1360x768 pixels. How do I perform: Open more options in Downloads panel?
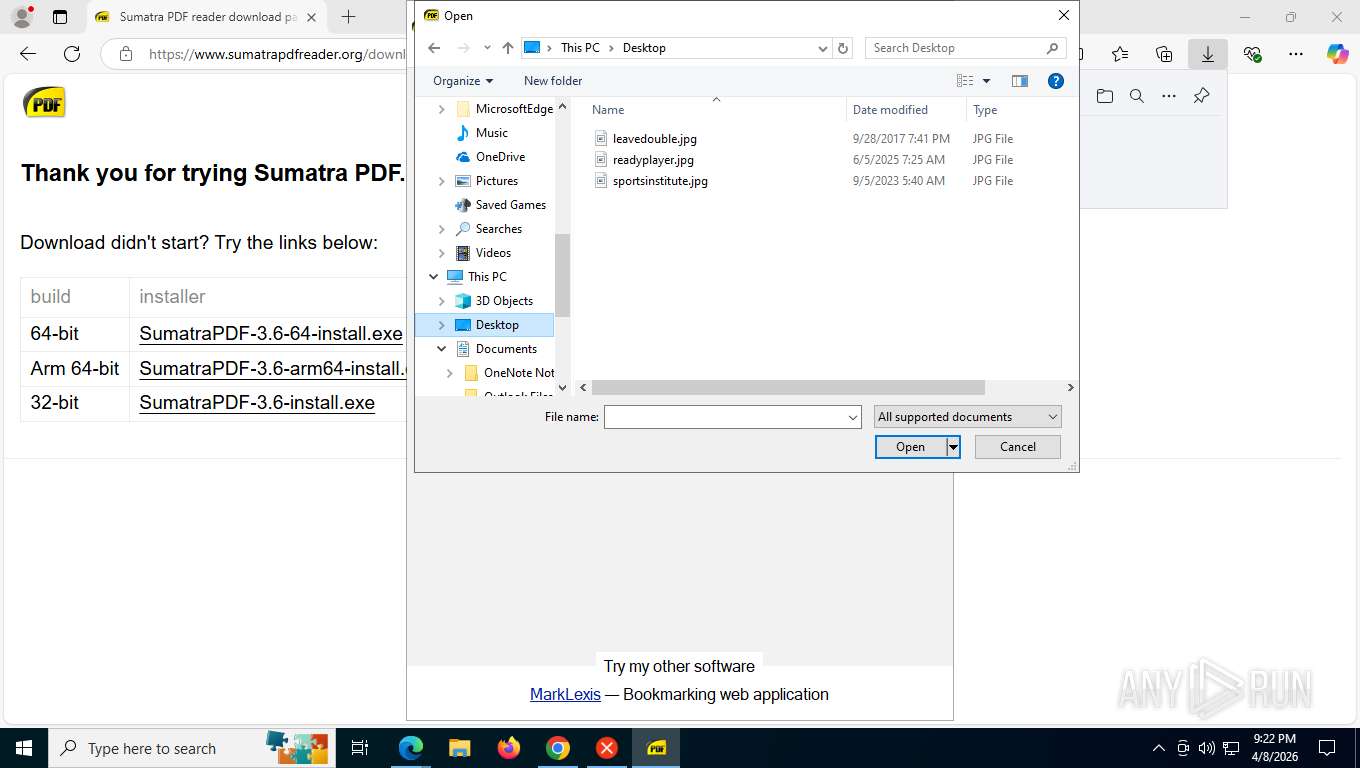tap(1169, 96)
